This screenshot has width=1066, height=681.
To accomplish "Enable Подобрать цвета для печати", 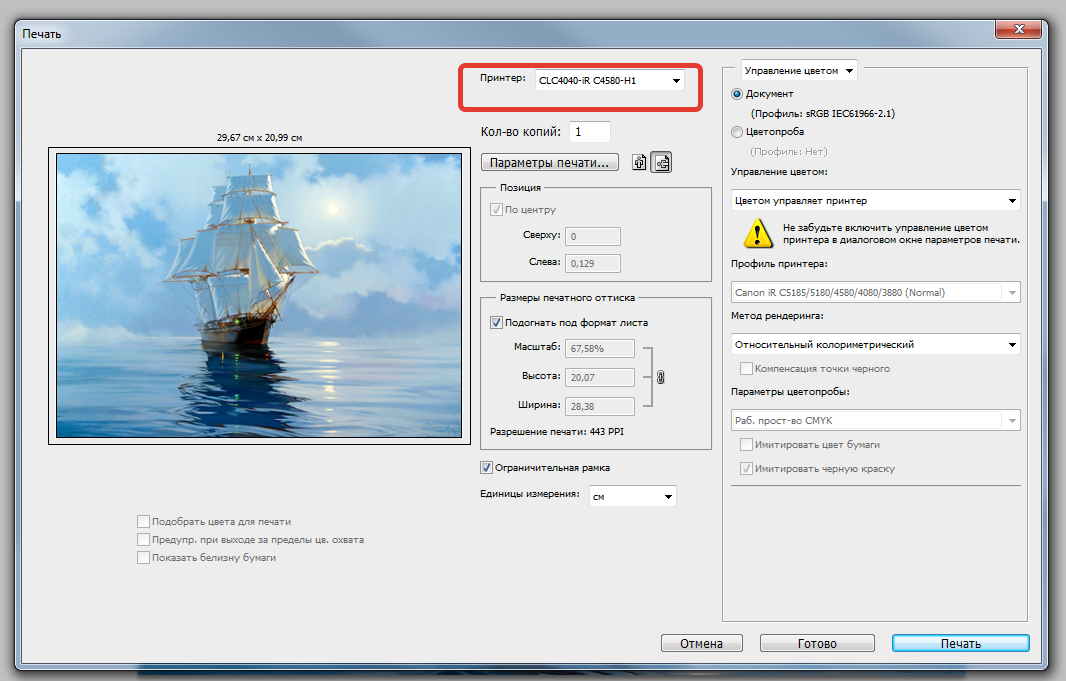I will [143, 521].
